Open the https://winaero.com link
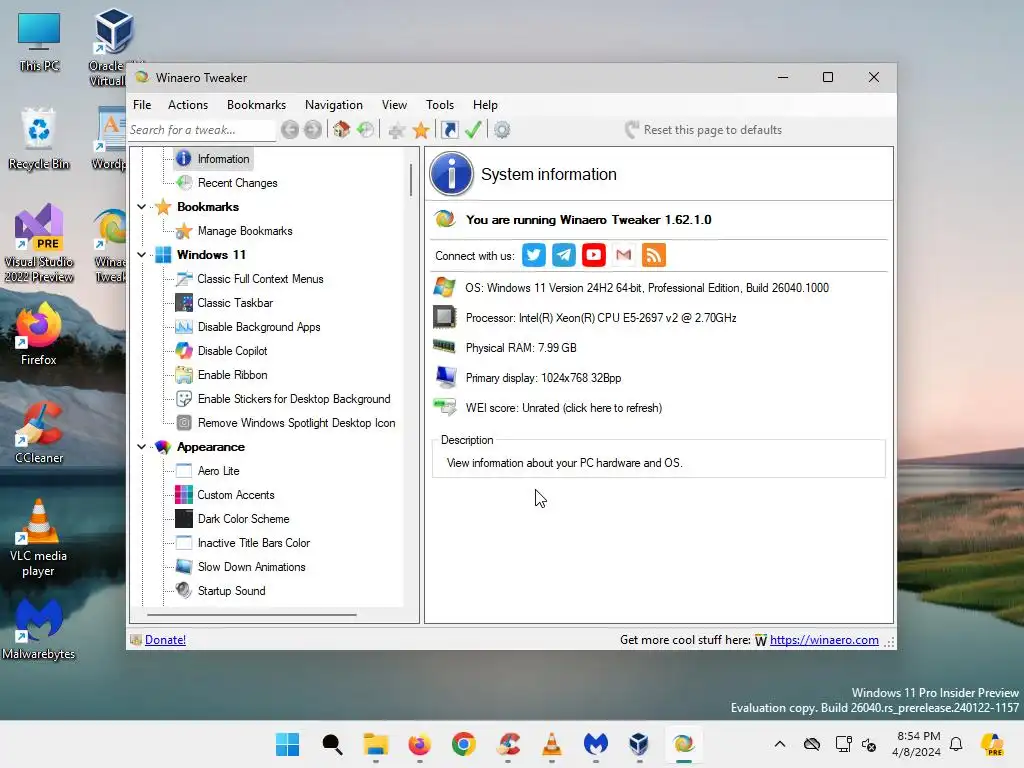This screenshot has width=1024, height=768. [824, 640]
